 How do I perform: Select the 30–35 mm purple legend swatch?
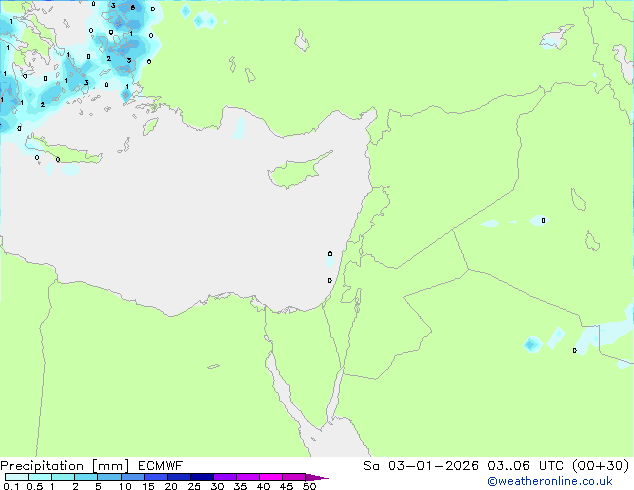pos(225,477)
